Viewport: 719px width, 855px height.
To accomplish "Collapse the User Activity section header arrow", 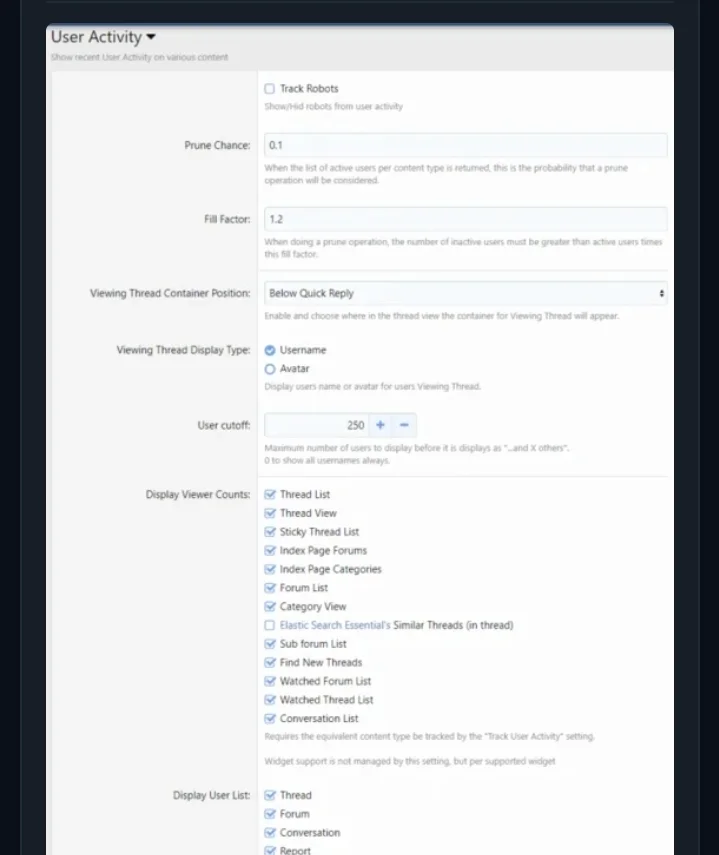I will click(x=151, y=37).
